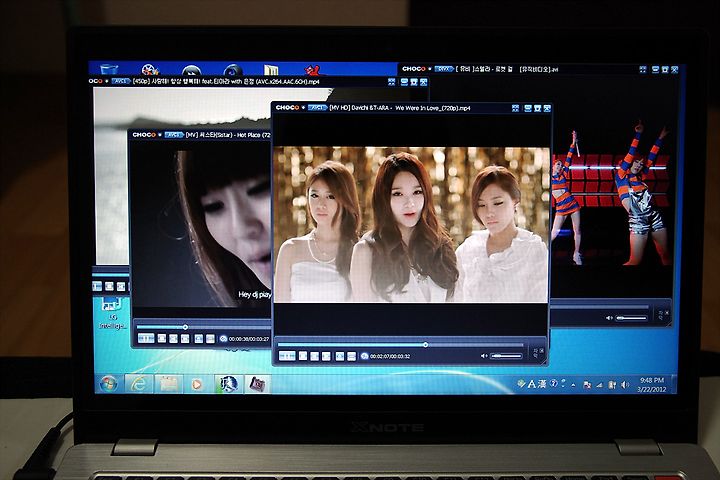Open Windows Start menu
Viewport: 720px width, 480px height.
tap(109, 384)
